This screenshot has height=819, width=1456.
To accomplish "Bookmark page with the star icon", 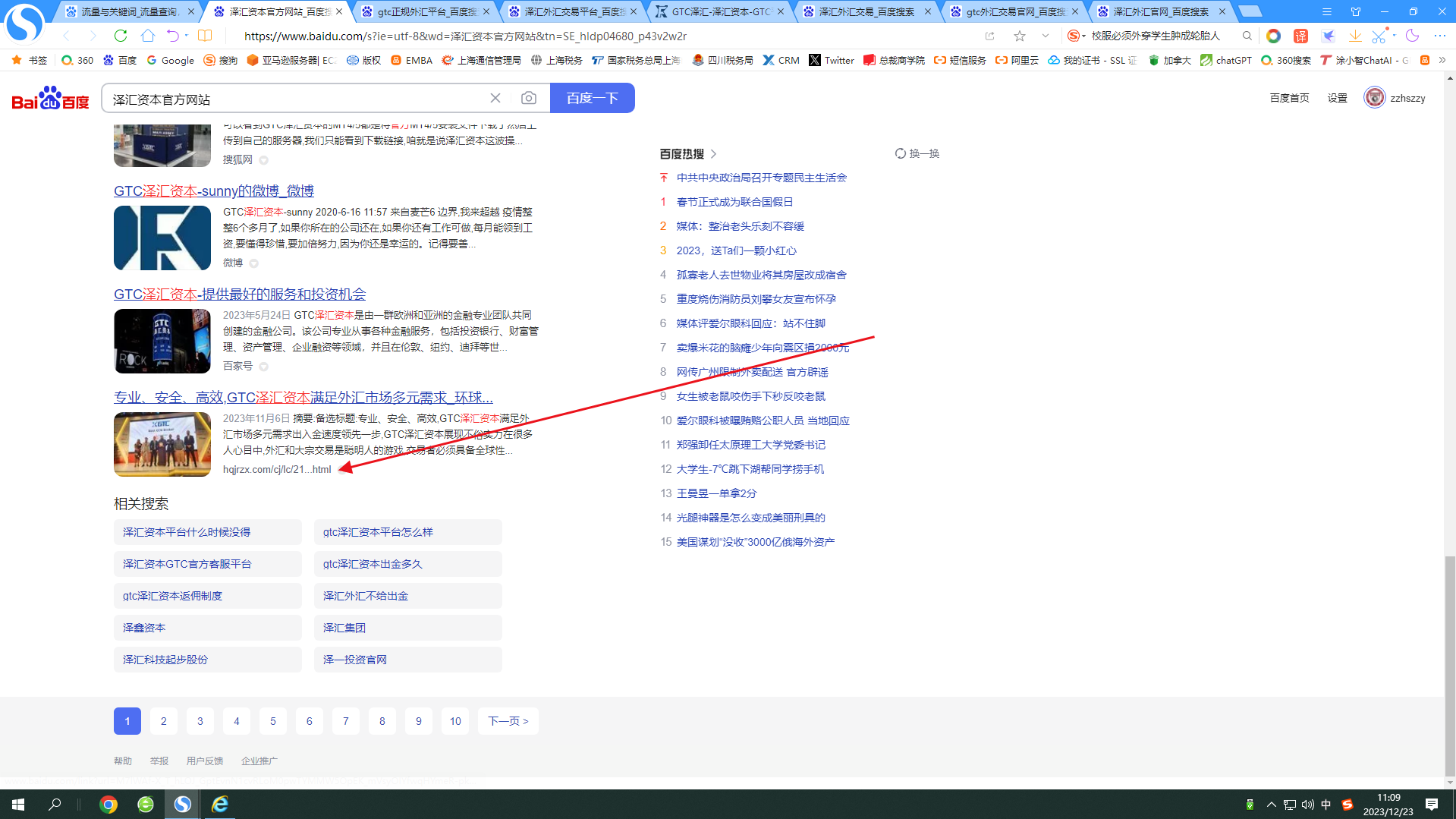I will click(x=1019, y=36).
